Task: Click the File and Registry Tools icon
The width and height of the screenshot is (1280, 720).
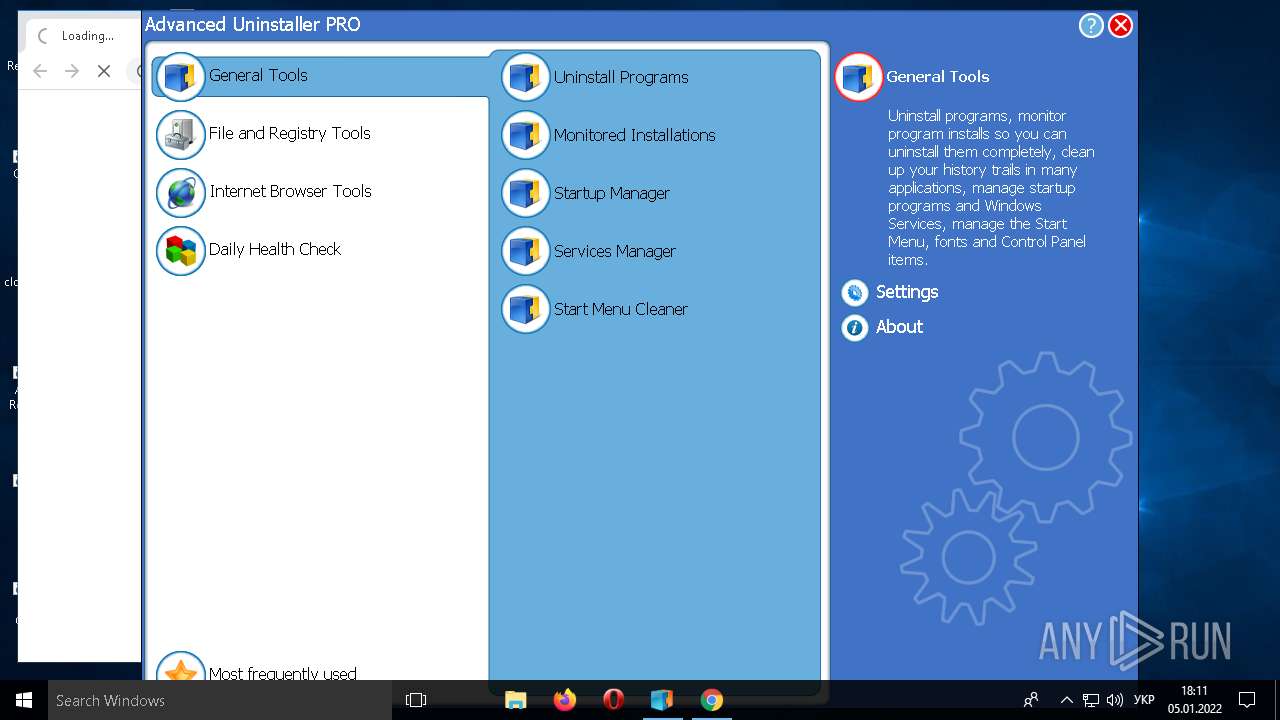Action: point(180,135)
